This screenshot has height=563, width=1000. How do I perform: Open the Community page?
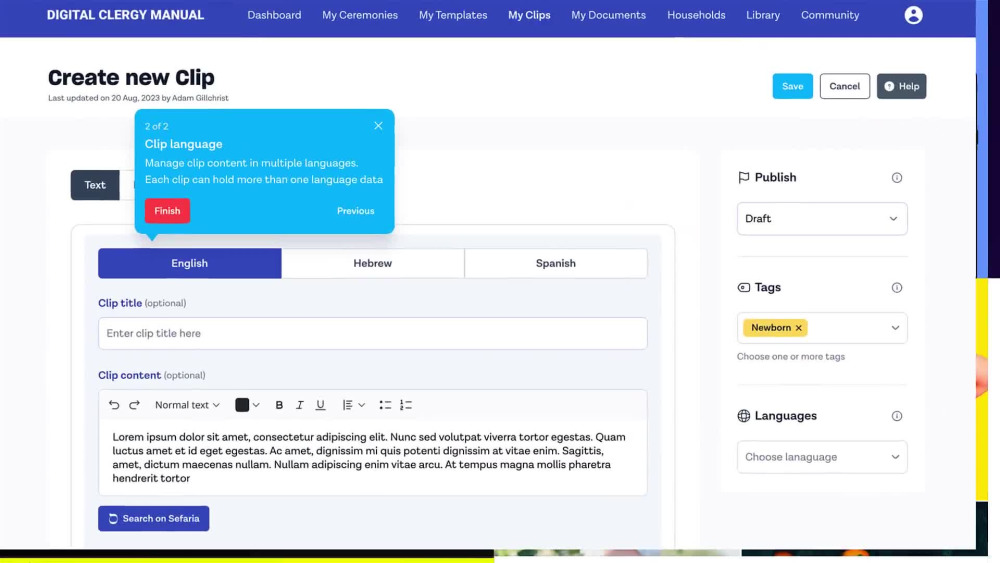click(830, 15)
